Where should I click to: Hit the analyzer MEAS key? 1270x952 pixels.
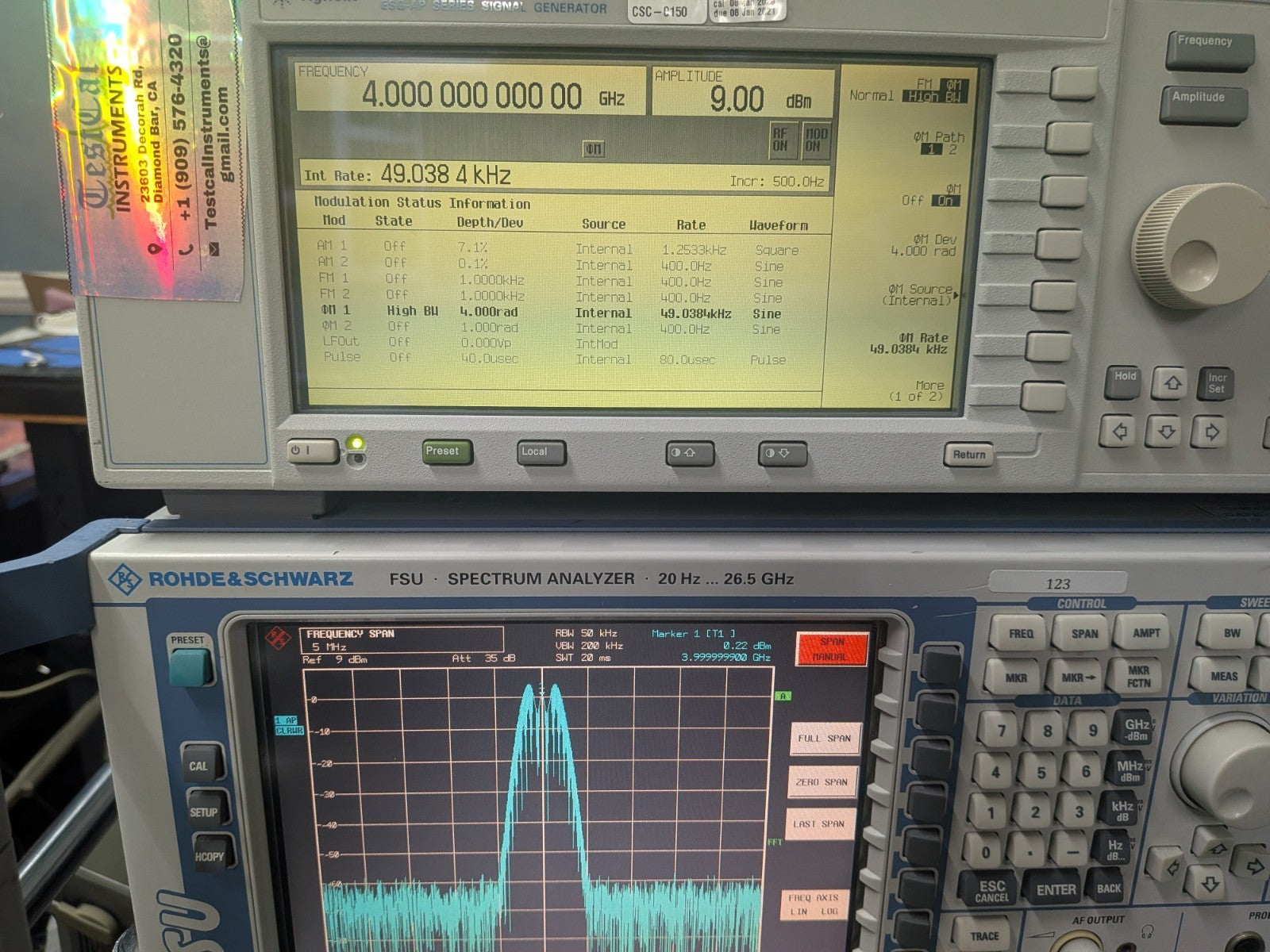(1222, 677)
